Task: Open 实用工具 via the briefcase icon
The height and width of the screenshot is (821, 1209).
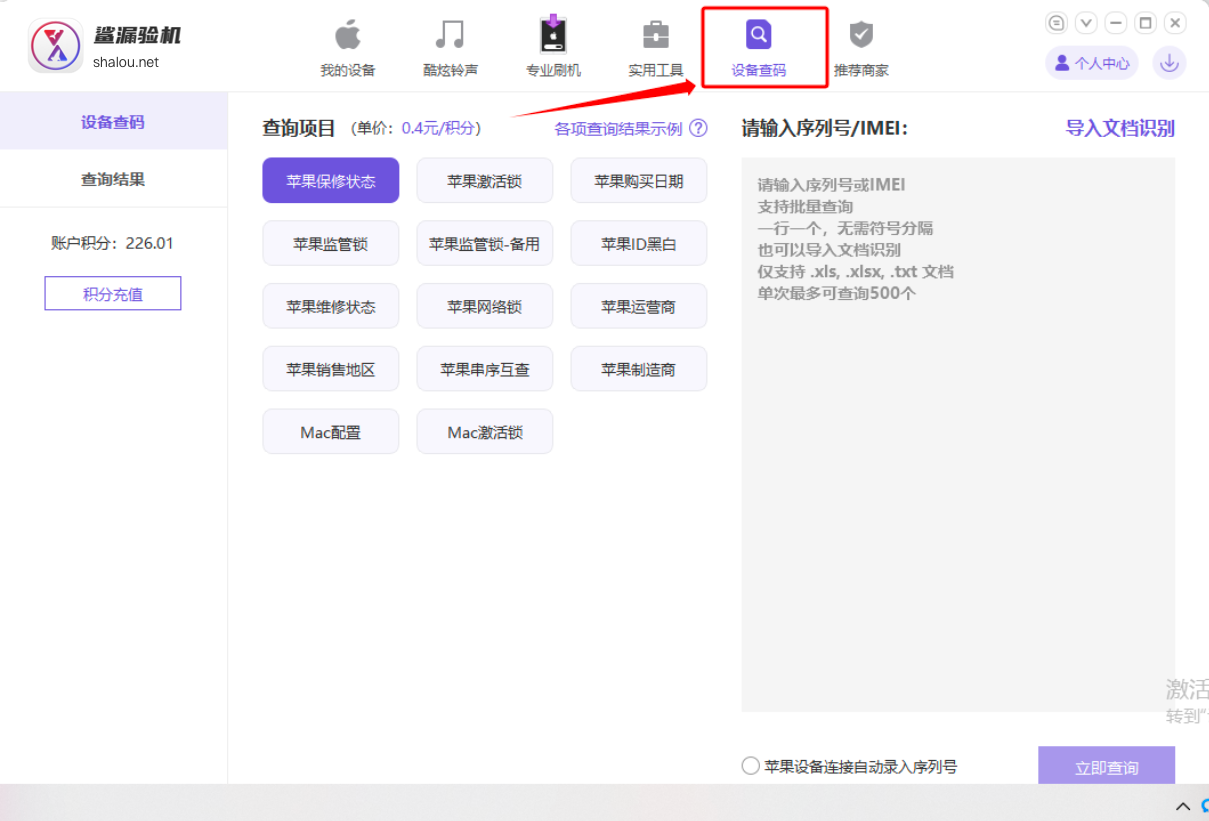Action: click(656, 36)
